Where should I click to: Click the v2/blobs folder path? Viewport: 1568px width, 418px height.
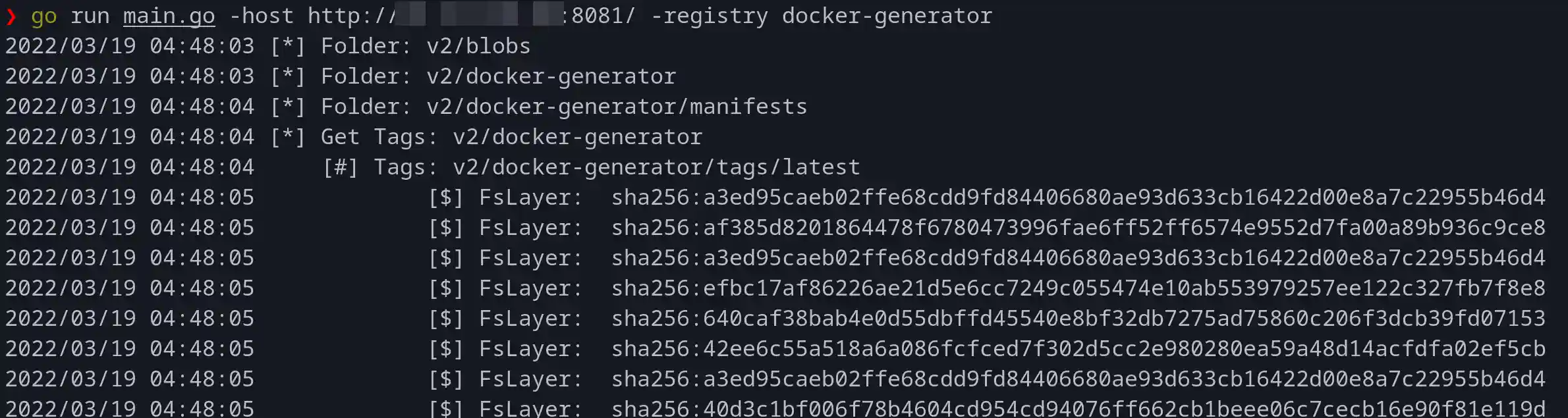pos(478,46)
